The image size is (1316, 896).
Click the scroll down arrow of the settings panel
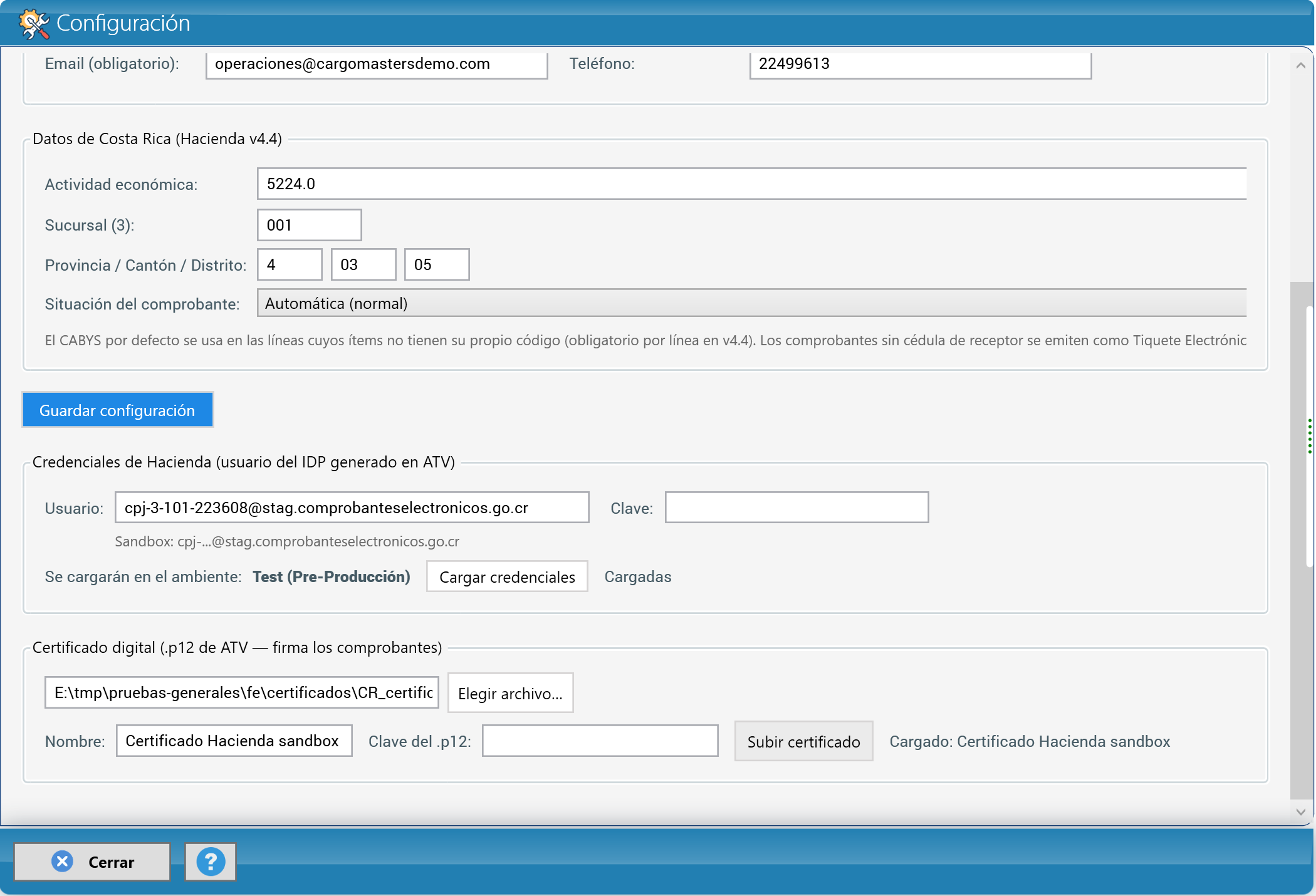pyautogui.click(x=1300, y=811)
